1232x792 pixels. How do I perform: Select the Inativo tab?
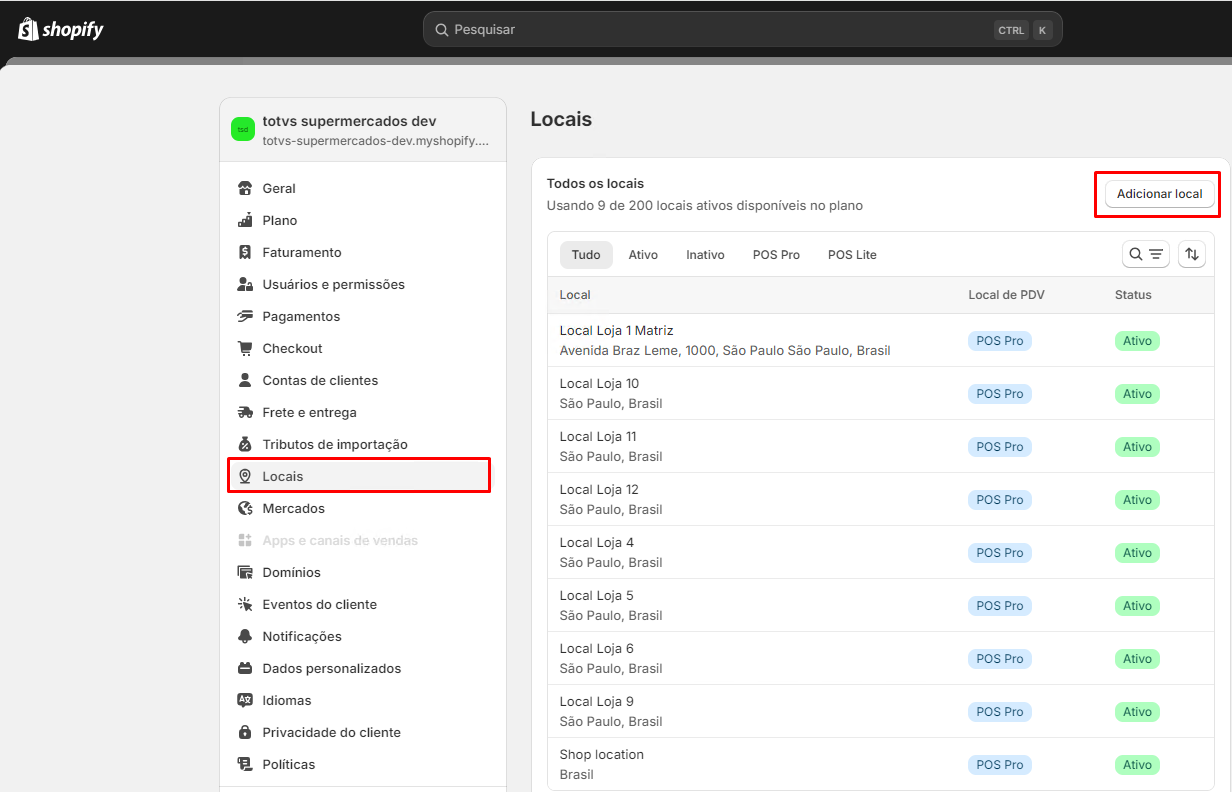(x=705, y=255)
